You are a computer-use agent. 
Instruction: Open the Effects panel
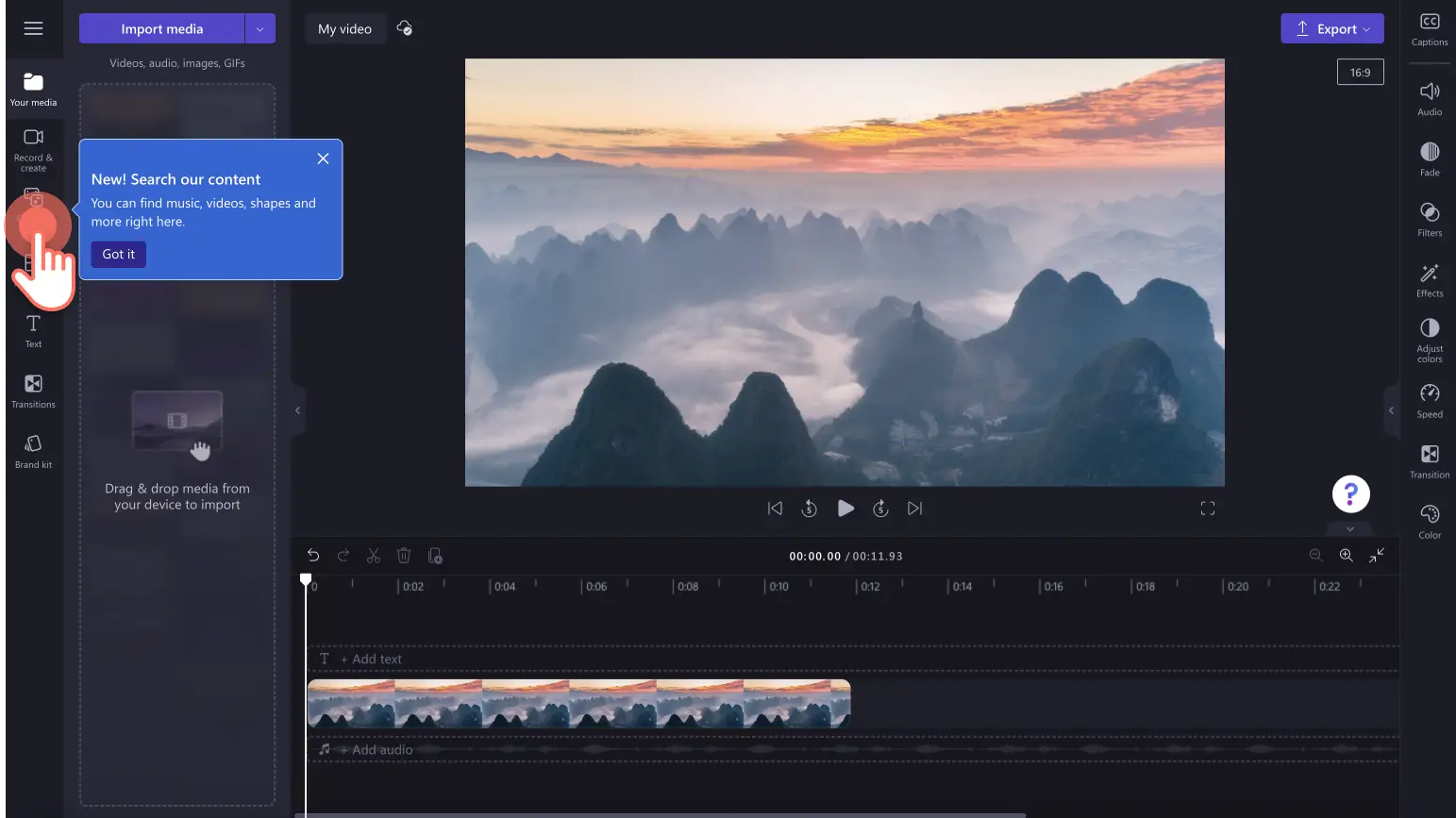1430,279
